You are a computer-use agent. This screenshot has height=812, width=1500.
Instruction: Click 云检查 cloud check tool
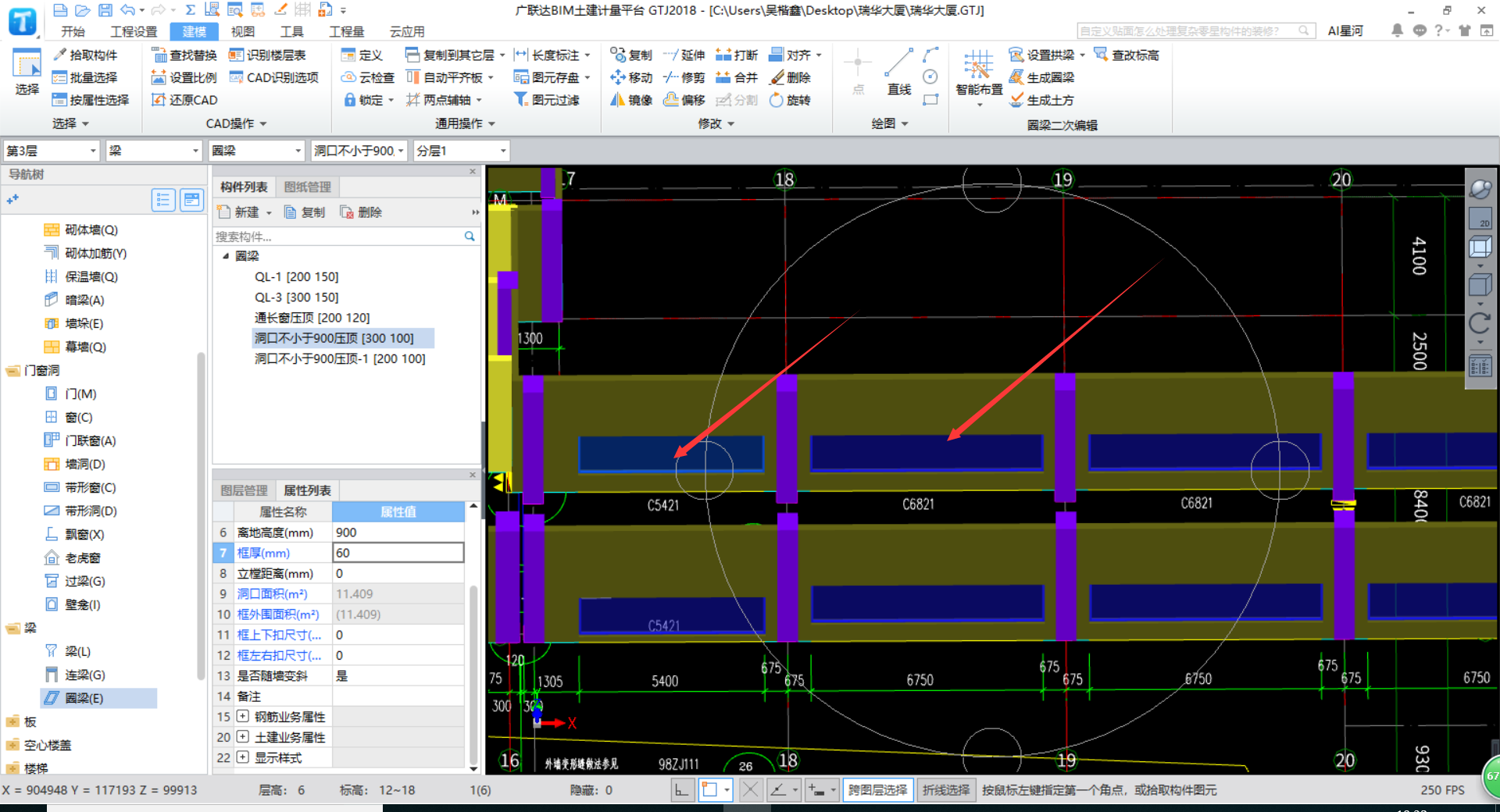click(368, 77)
